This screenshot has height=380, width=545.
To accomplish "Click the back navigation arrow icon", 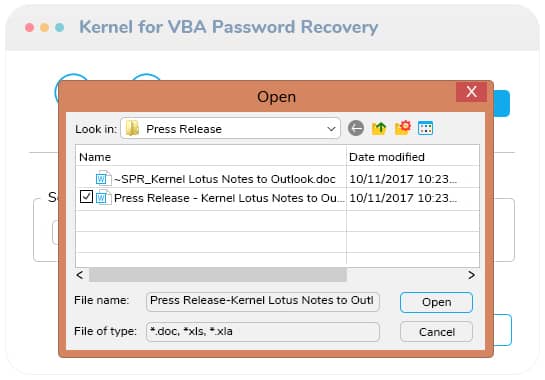I will click(x=356, y=128).
